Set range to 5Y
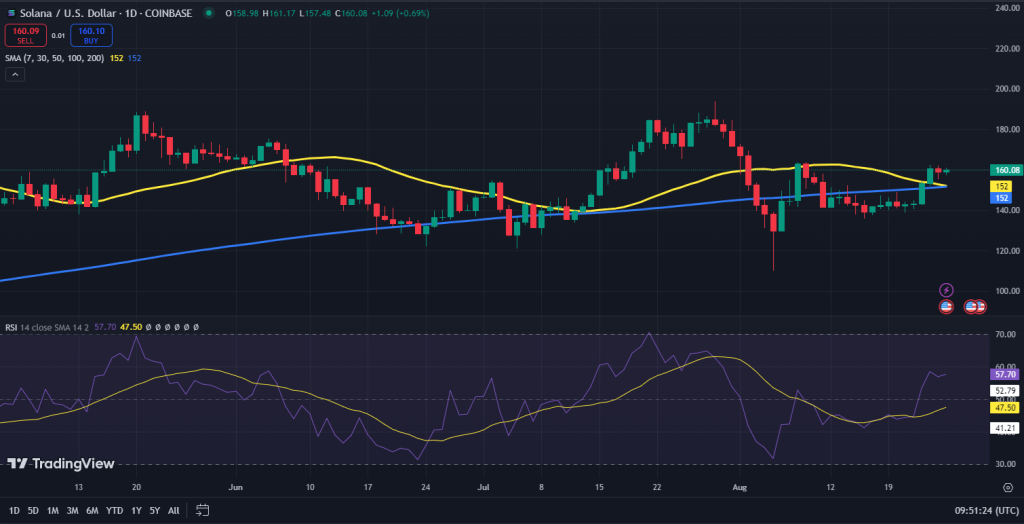Viewport: 1024px width, 524px height. click(155, 510)
